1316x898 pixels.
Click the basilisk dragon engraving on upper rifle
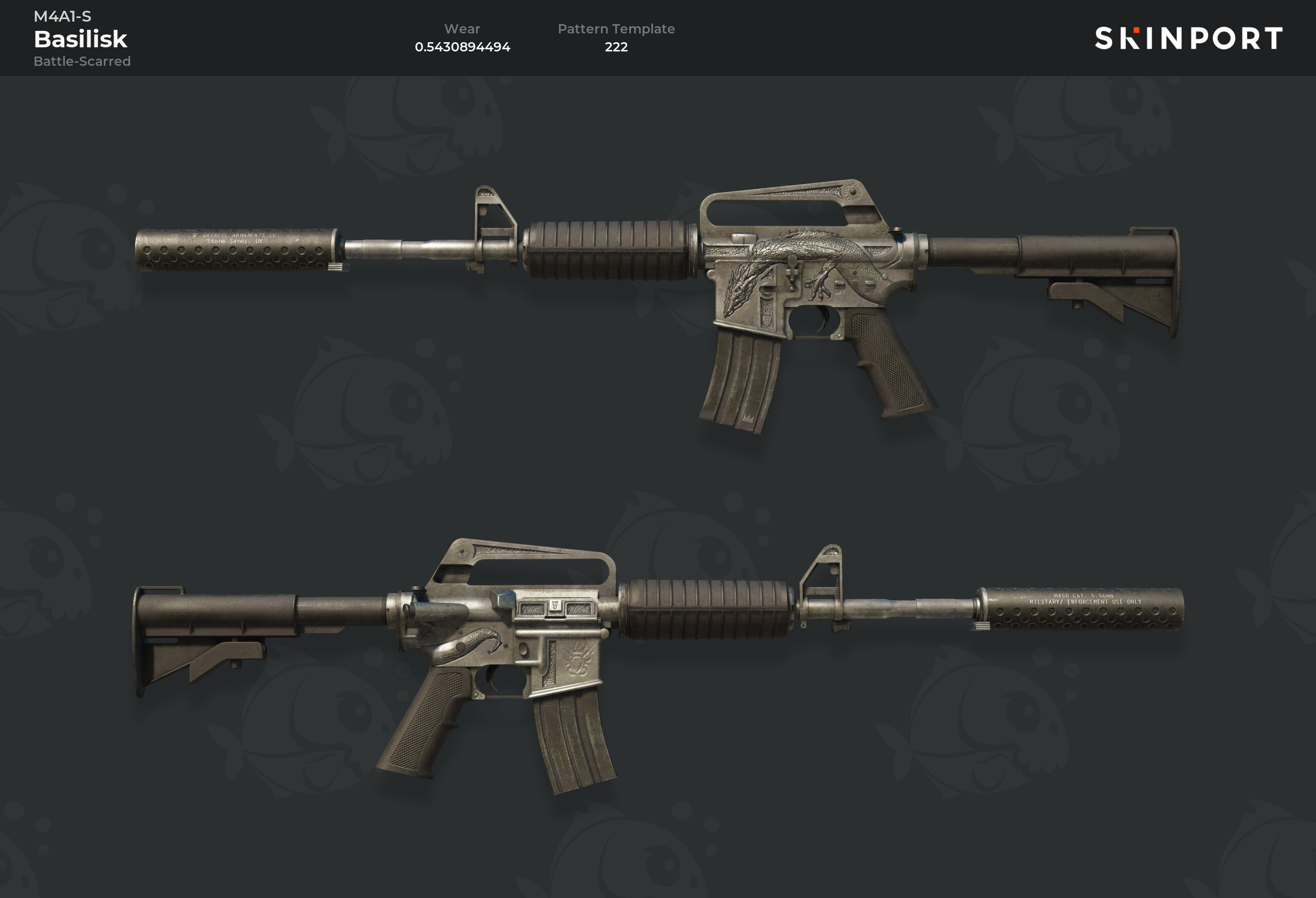(804, 266)
